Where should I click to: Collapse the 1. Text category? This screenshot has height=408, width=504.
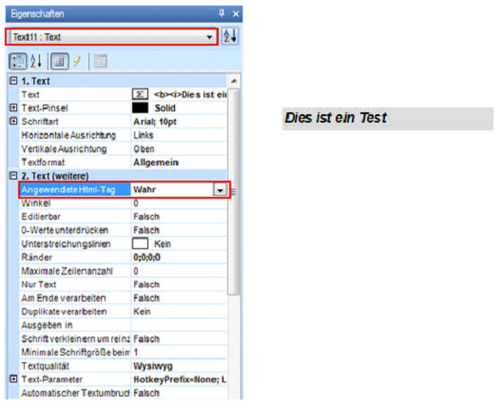[13, 81]
